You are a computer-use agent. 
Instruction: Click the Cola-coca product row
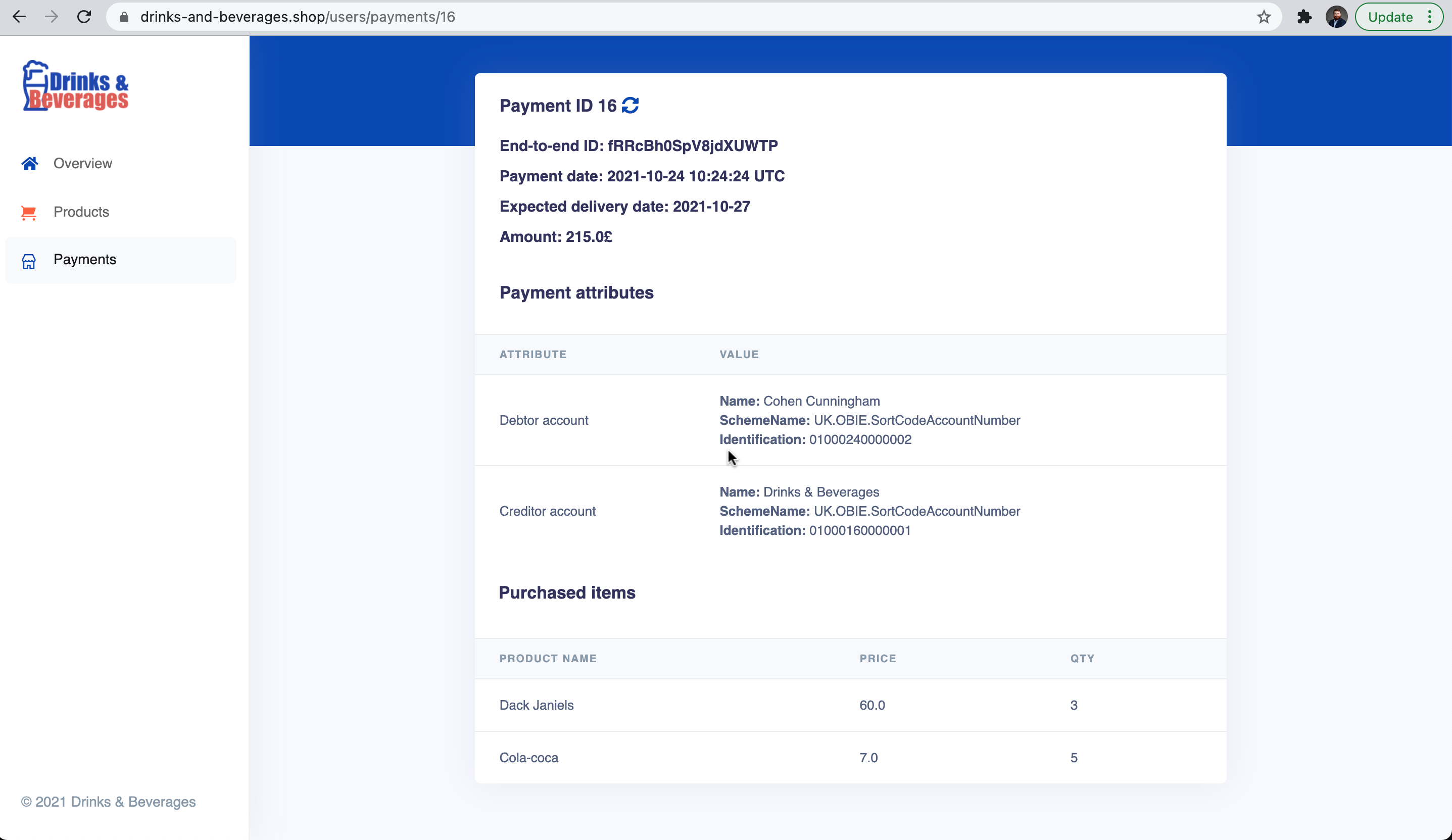point(529,758)
